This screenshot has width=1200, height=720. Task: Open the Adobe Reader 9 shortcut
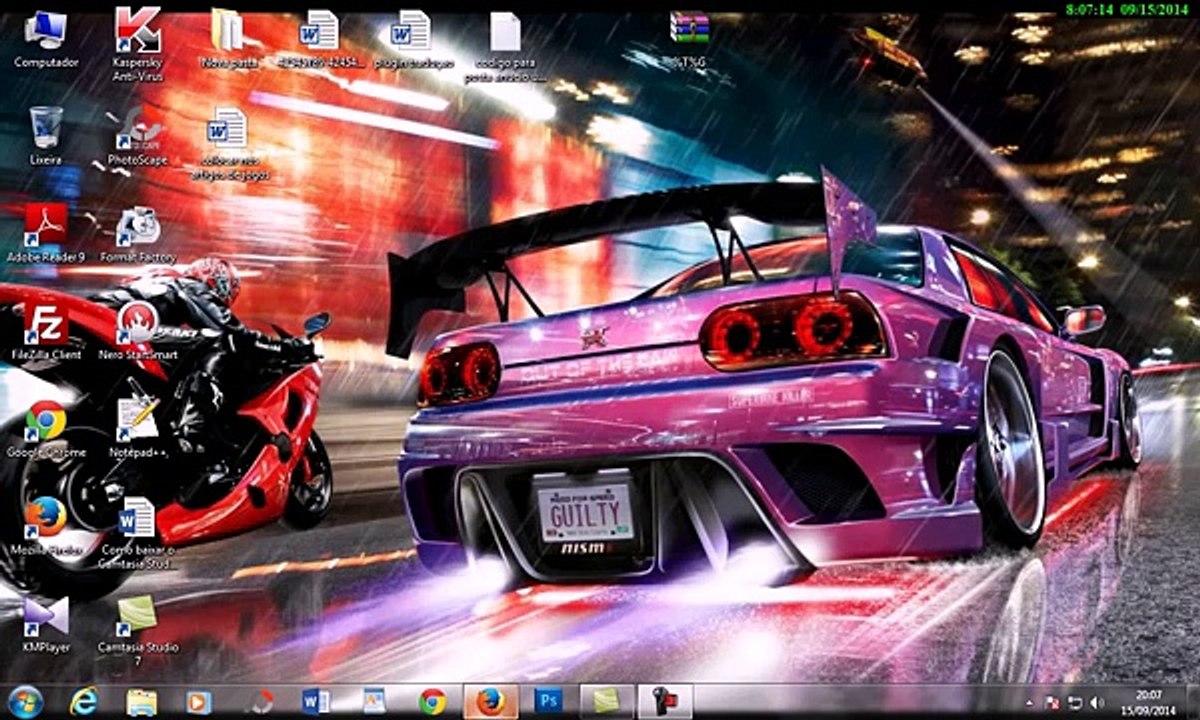tap(46, 233)
